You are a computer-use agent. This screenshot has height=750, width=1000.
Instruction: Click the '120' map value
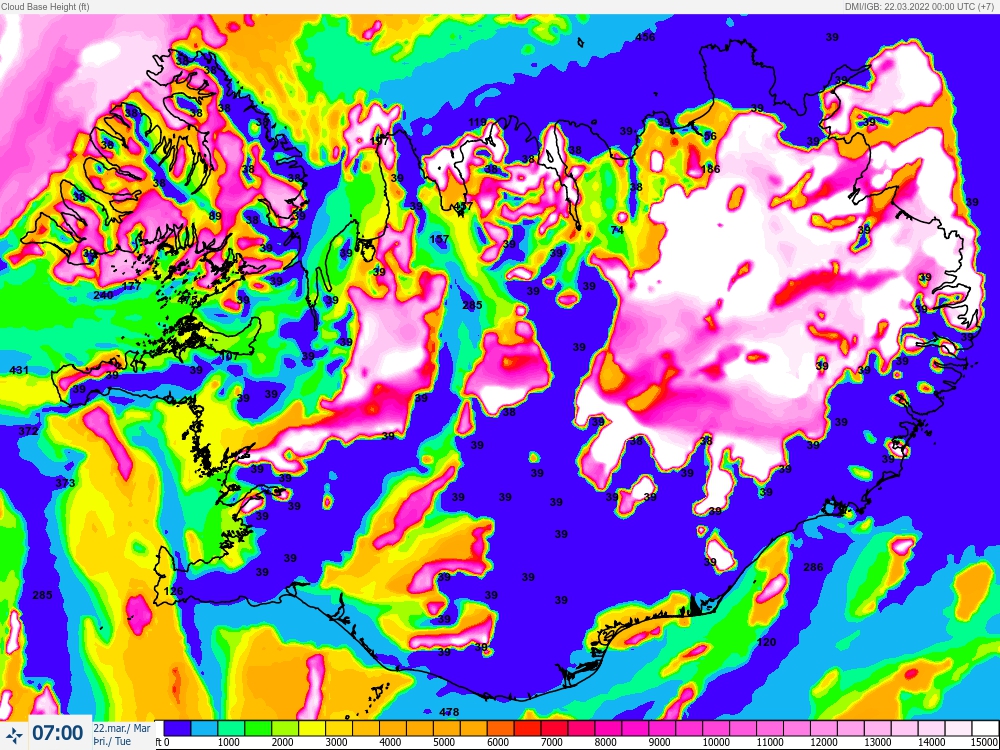[766, 642]
